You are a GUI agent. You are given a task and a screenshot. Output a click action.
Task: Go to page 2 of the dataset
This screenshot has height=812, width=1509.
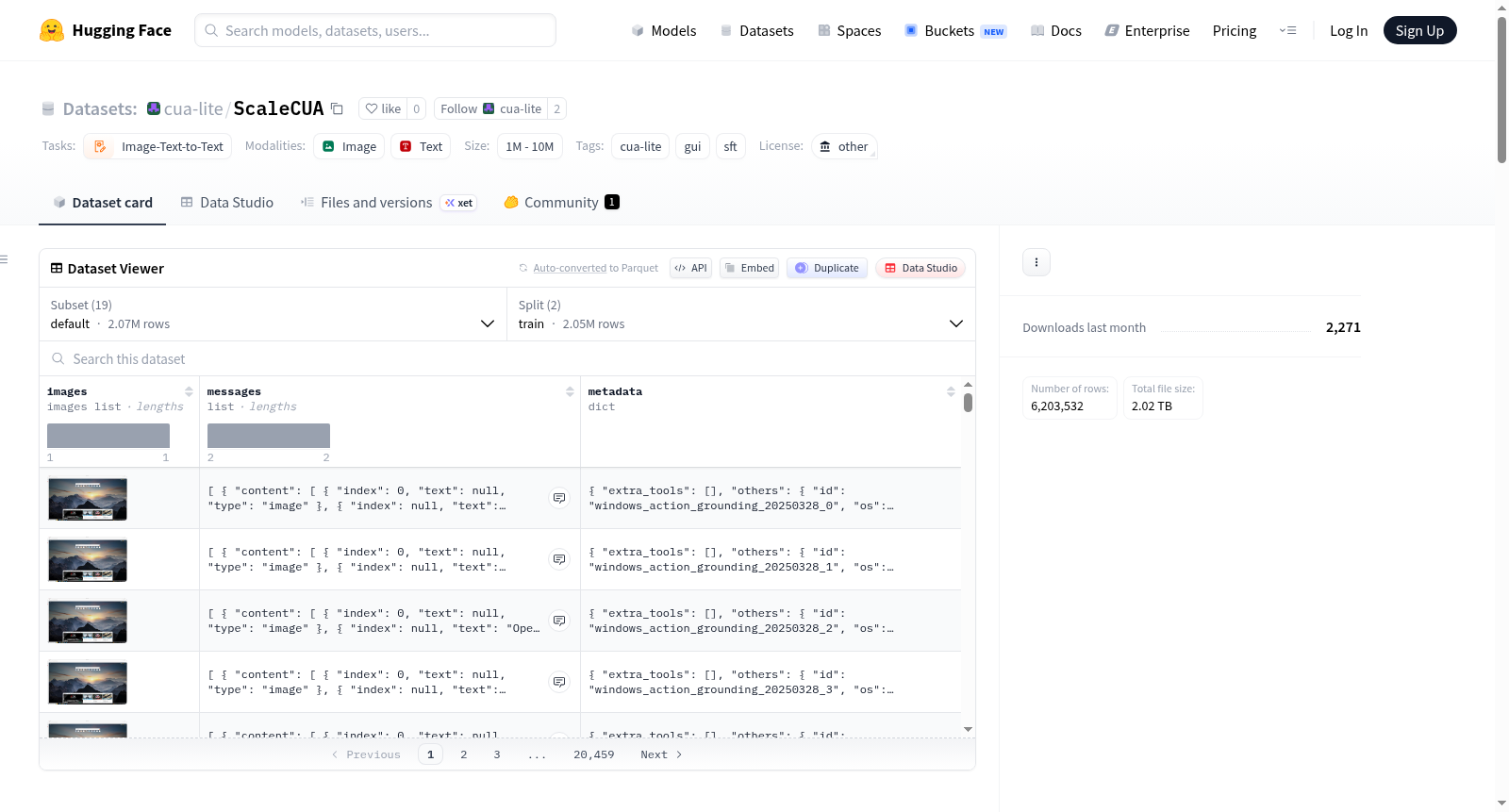click(464, 754)
